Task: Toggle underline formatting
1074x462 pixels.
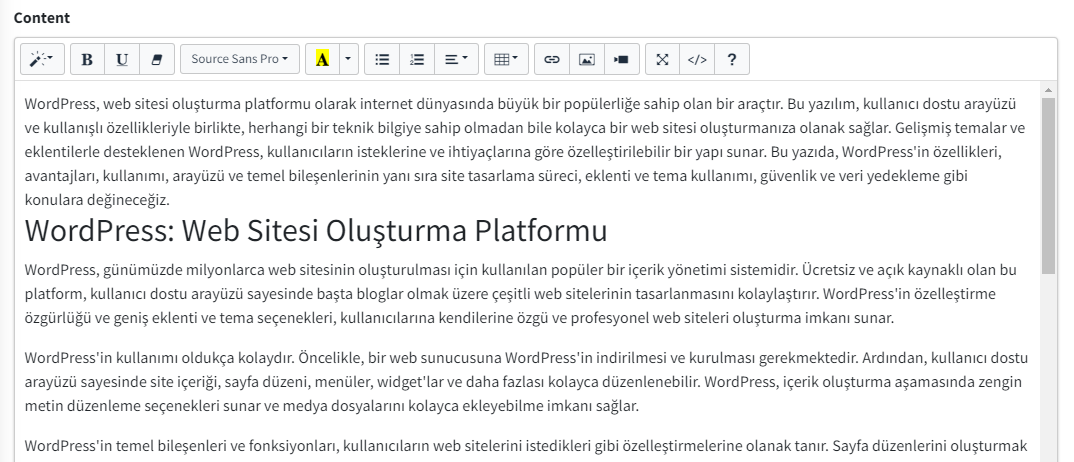Action: [x=122, y=60]
